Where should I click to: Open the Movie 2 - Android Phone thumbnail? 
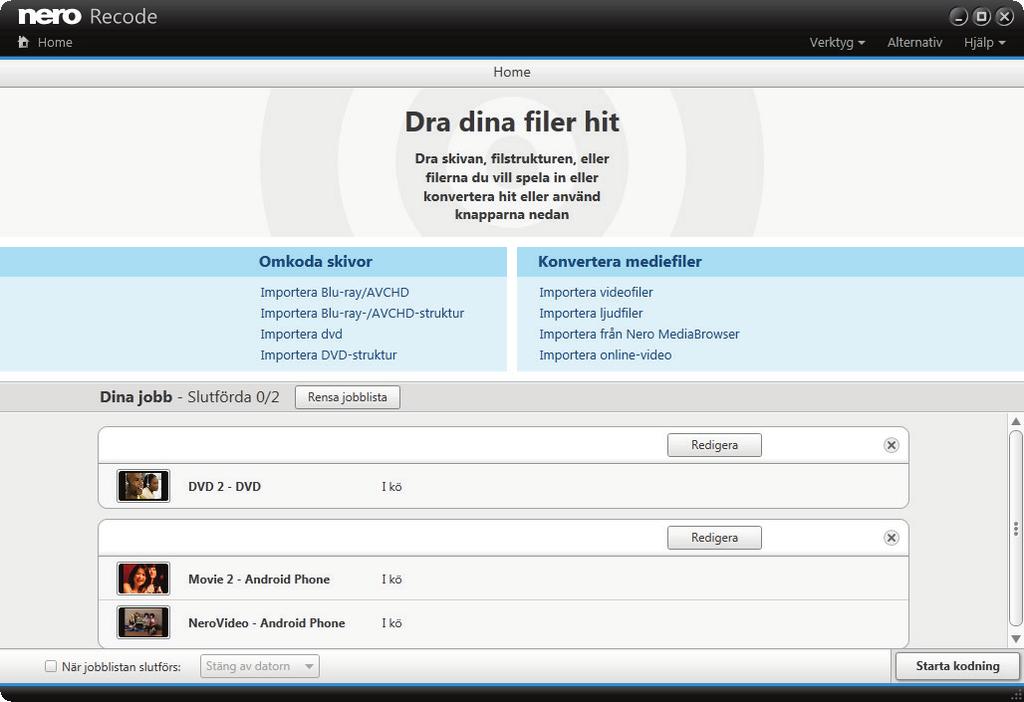[x=143, y=579]
